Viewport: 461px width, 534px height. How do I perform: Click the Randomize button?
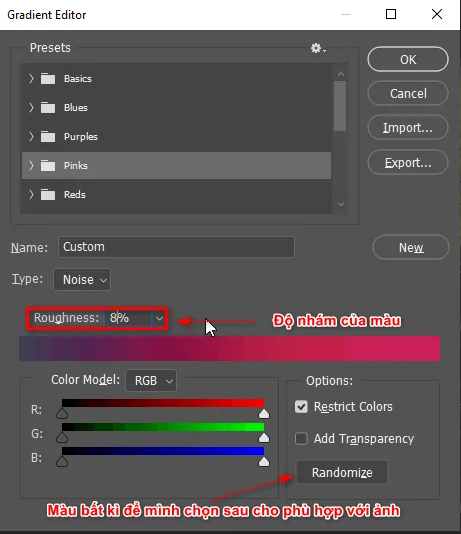pyautogui.click(x=342, y=472)
